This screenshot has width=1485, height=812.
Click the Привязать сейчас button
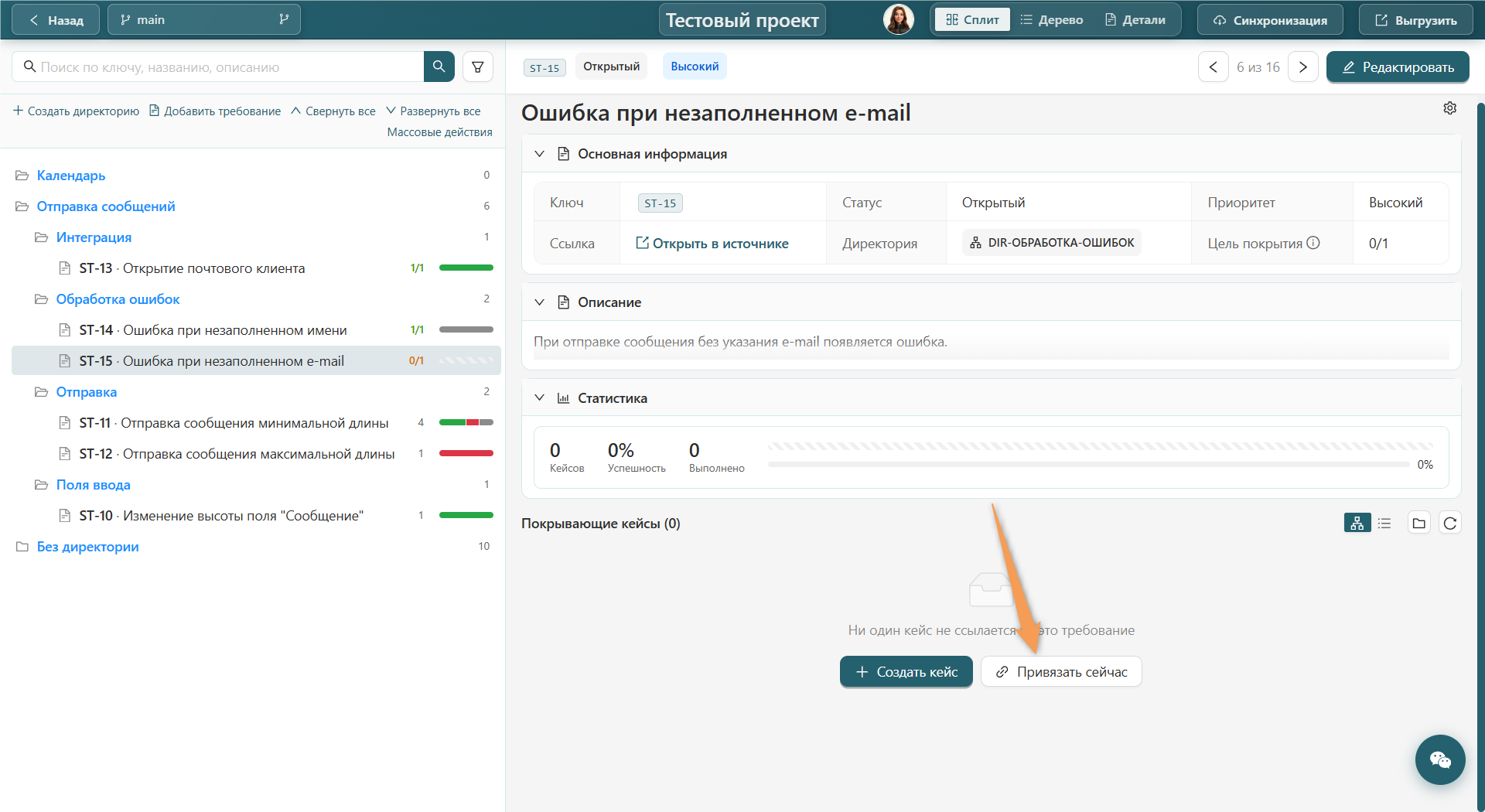(x=1061, y=672)
